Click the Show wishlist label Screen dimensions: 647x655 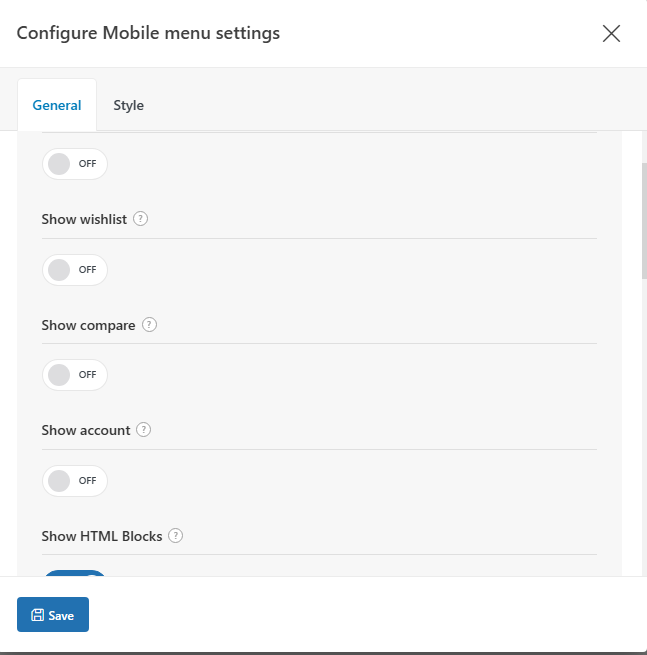tap(84, 219)
